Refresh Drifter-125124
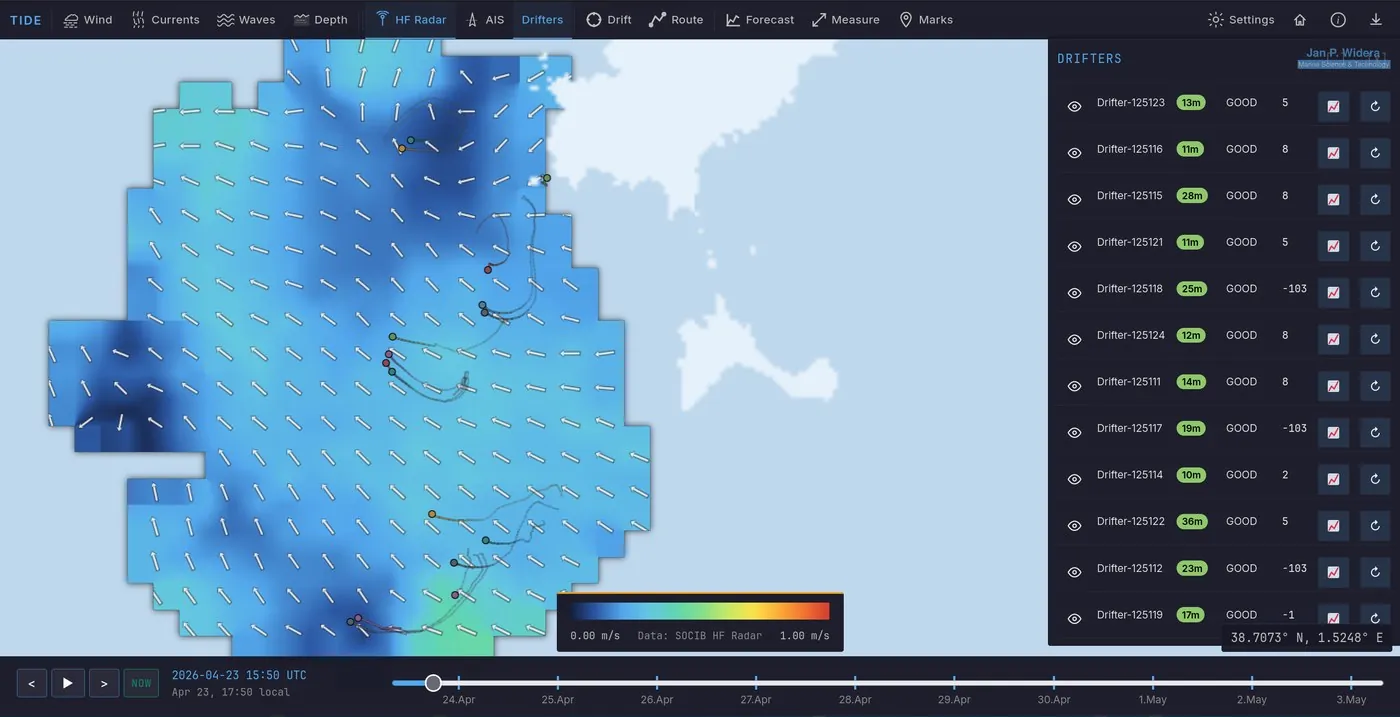1400x717 pixels. coord(1375,339)
